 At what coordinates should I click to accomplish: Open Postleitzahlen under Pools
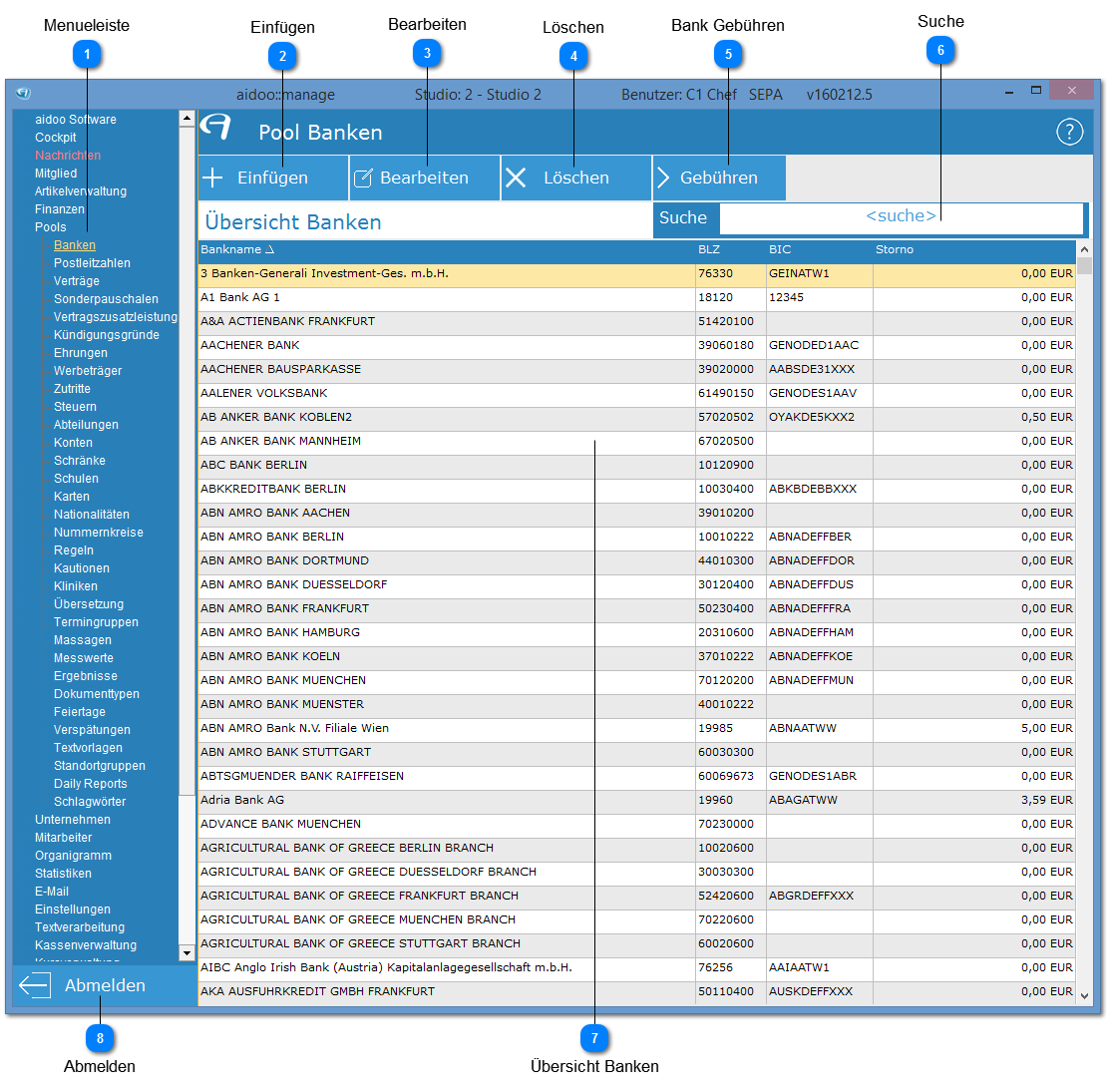[x=92, y=263]
